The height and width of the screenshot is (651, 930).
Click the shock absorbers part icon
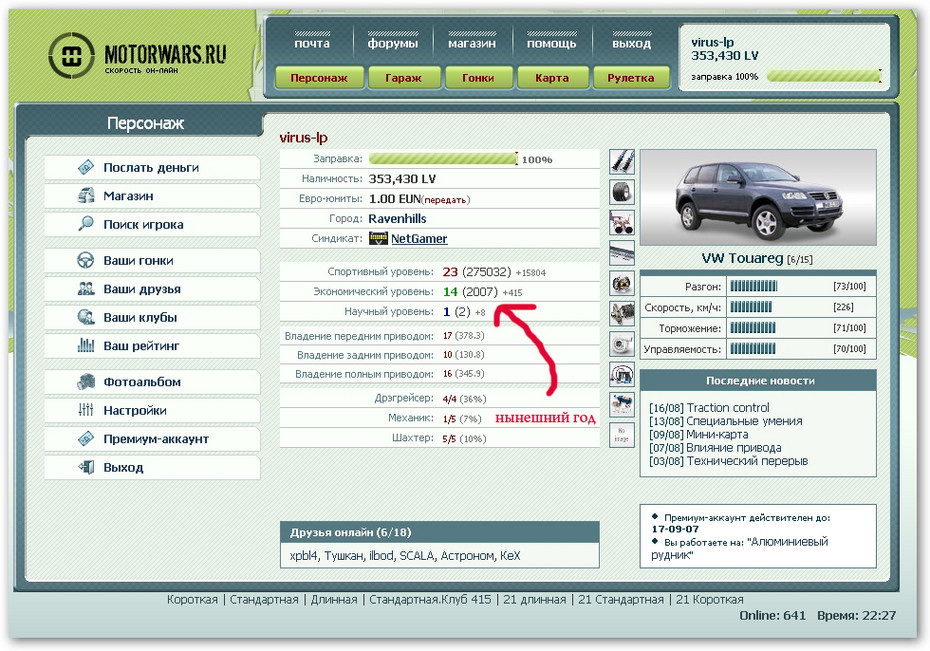622,161
